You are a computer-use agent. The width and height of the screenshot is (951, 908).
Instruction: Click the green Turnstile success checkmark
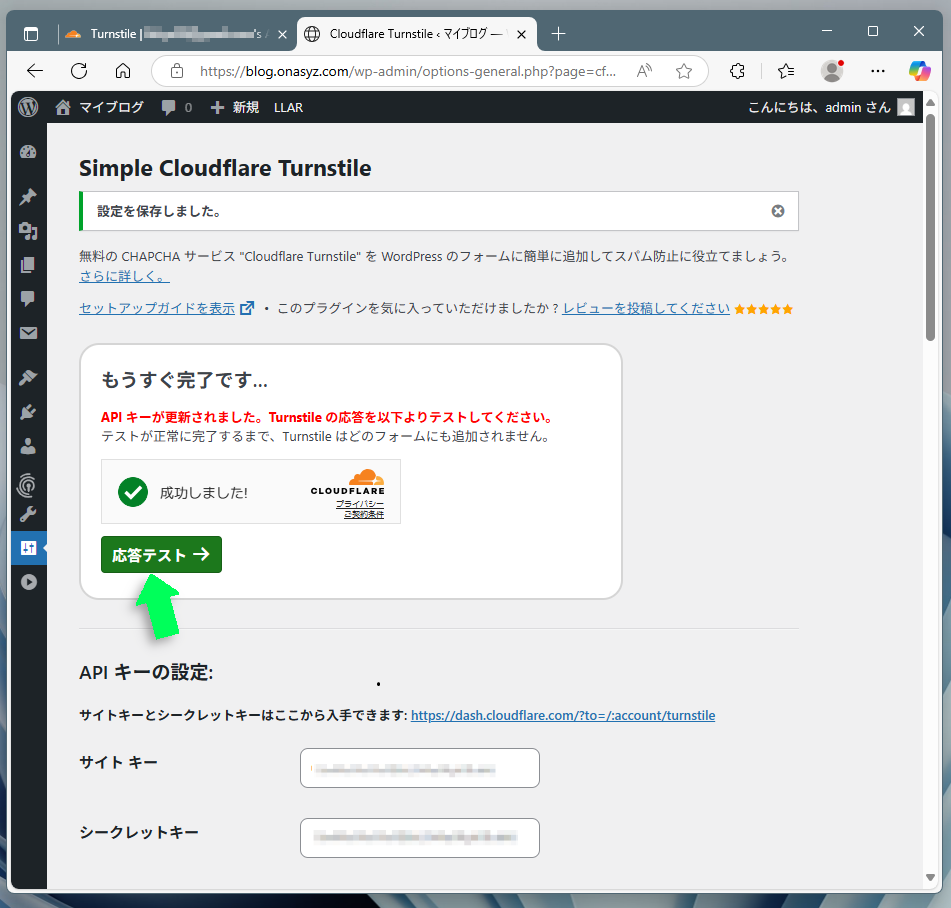click(133, 492)
